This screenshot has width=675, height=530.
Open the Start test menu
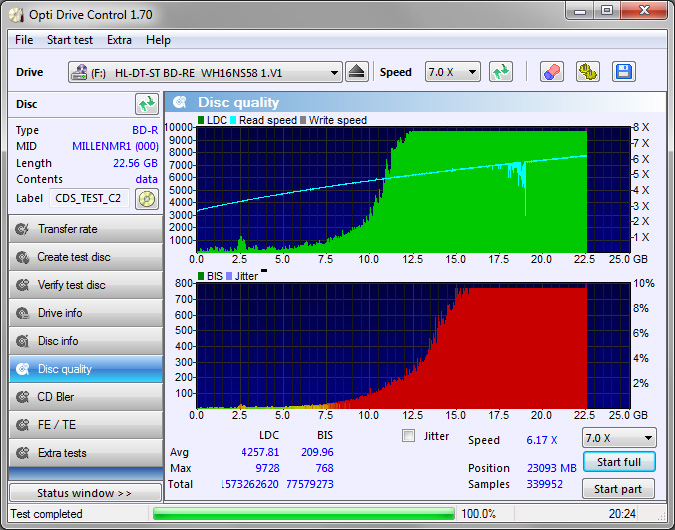[x=70, y=40]
